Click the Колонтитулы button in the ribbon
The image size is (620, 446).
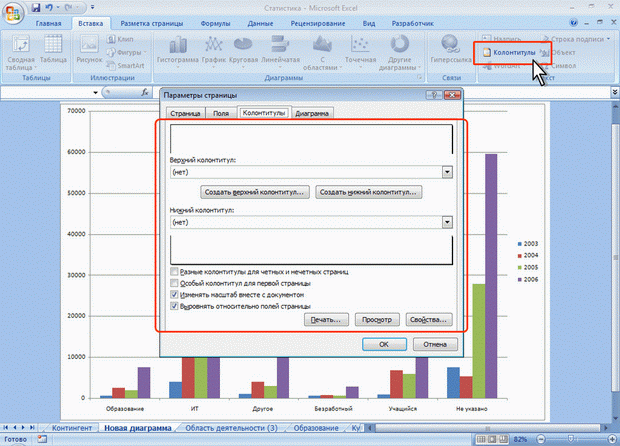(508, 51)
